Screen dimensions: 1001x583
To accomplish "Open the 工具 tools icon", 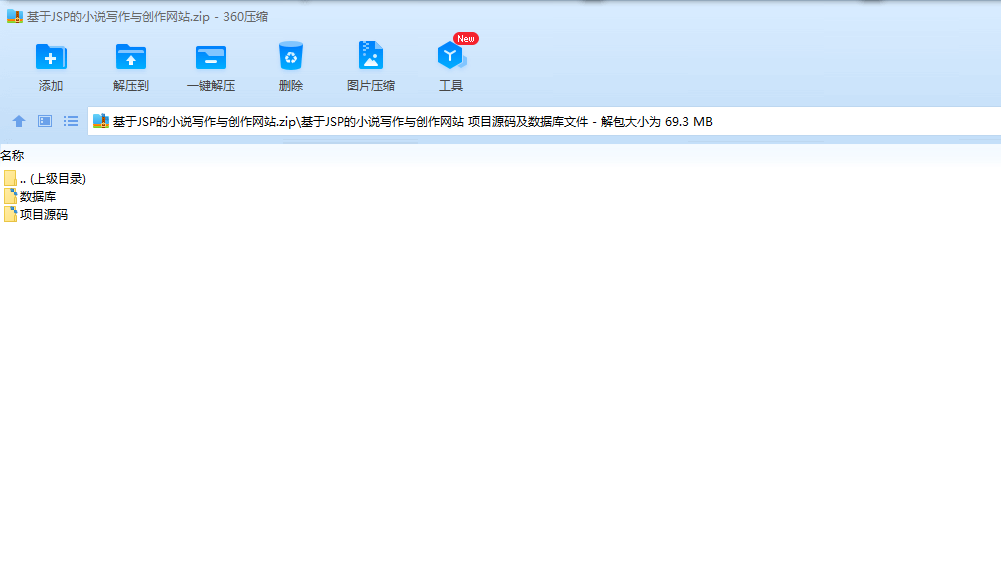I will tap(451, 56).
